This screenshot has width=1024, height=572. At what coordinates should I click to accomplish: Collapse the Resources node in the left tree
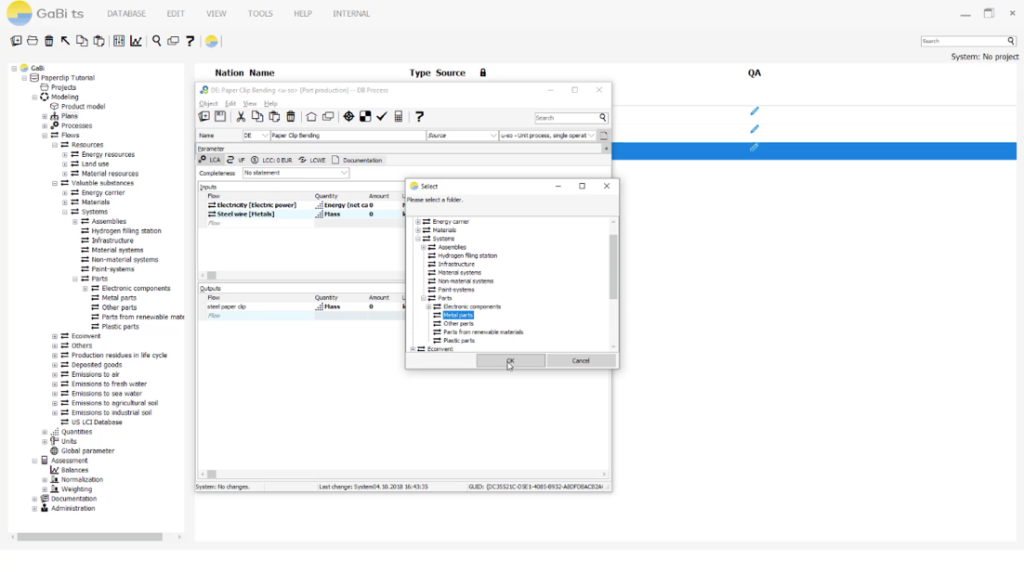55,145
